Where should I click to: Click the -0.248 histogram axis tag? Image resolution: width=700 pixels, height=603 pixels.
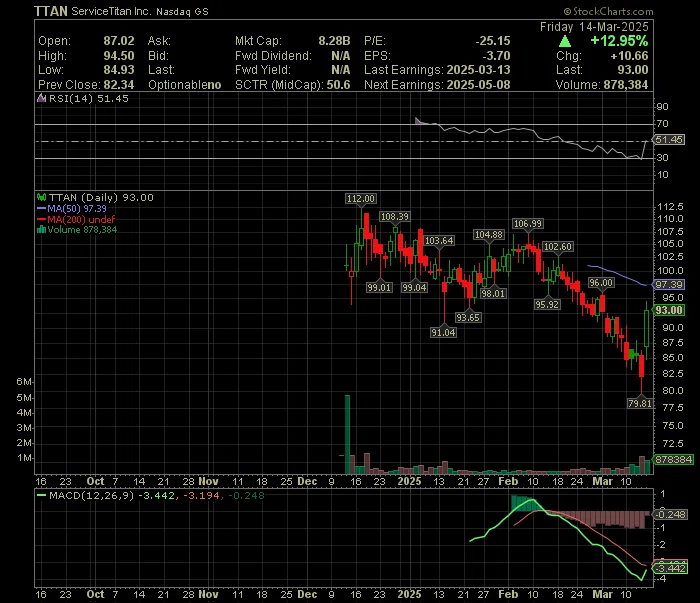[670, 514]
